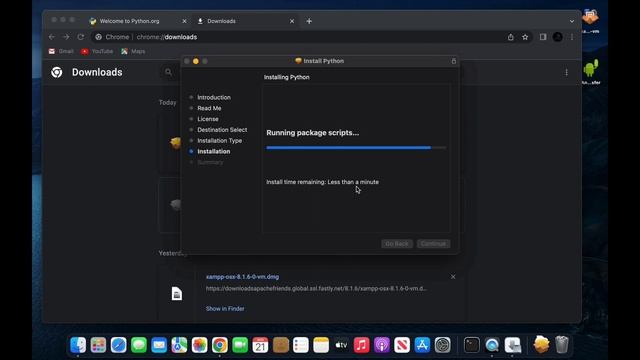Launch Safari from the dock
Image resolution: width=640 pixels, height=360 pixels.
(118, 345)
